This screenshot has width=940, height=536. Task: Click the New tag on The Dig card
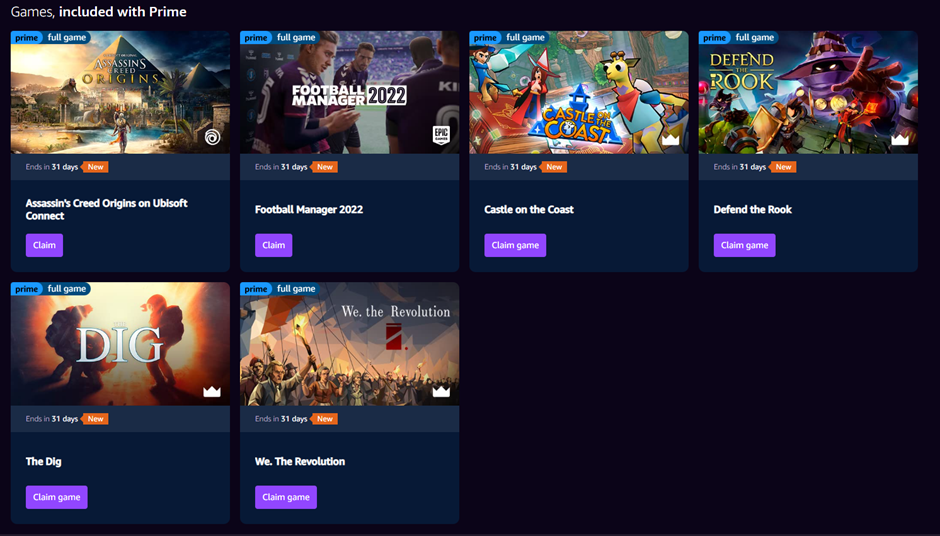(96, 418)
